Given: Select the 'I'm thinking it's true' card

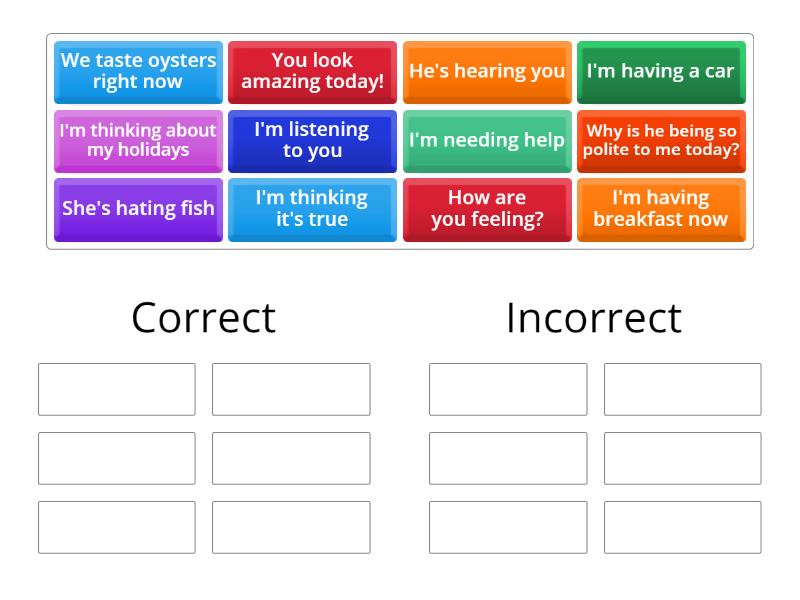Looking at the screenshot, I should (x=312, y=209).
